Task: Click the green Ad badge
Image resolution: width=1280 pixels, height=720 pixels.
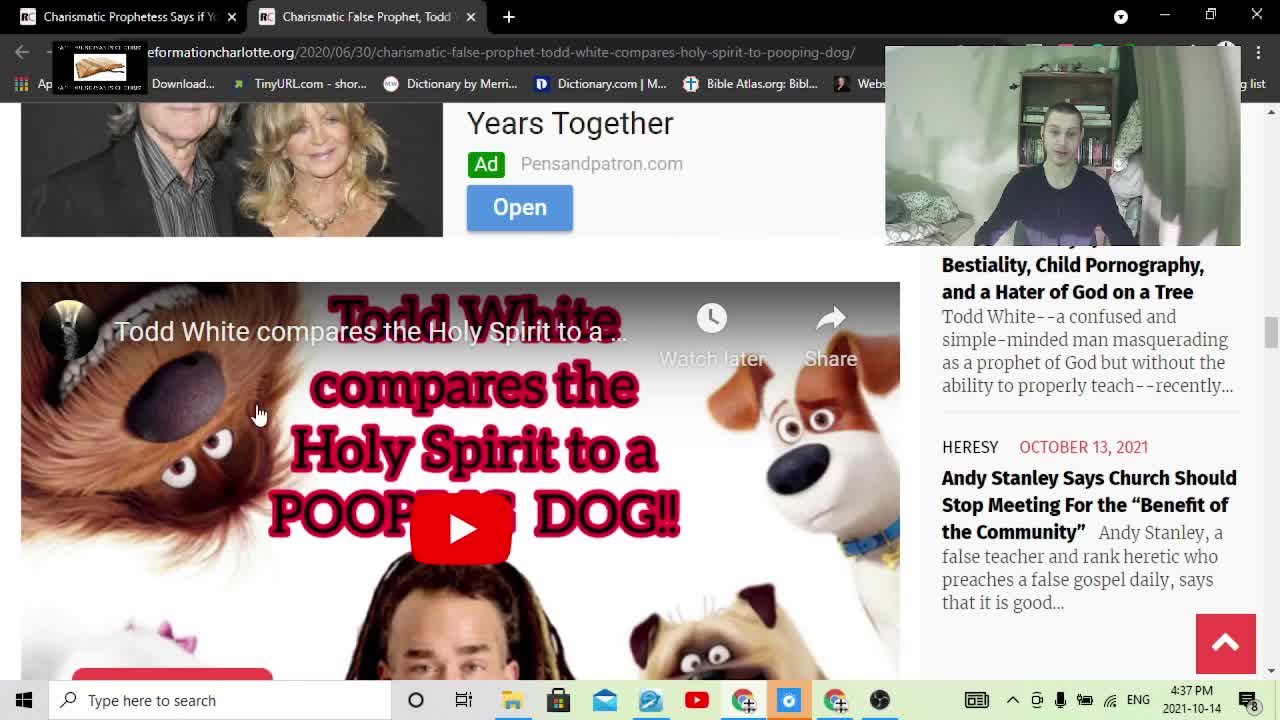Action: tap(486, 164)
